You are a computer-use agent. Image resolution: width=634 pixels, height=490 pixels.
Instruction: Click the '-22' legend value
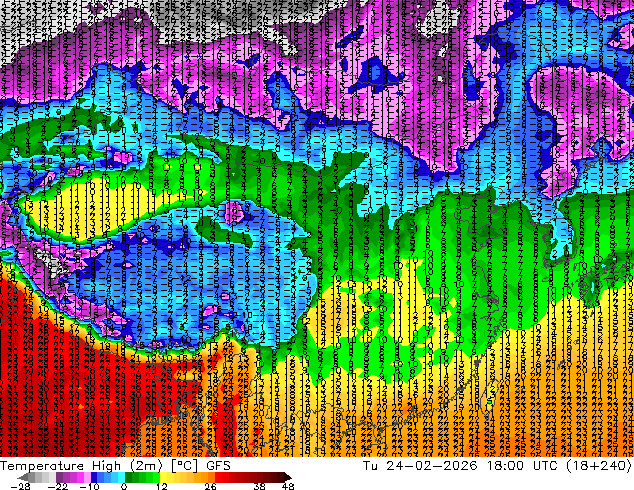(58, 486)
